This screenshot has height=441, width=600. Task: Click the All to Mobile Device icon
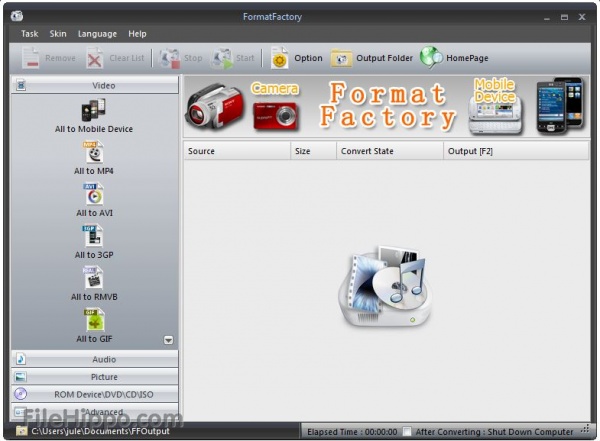(93, 110)
